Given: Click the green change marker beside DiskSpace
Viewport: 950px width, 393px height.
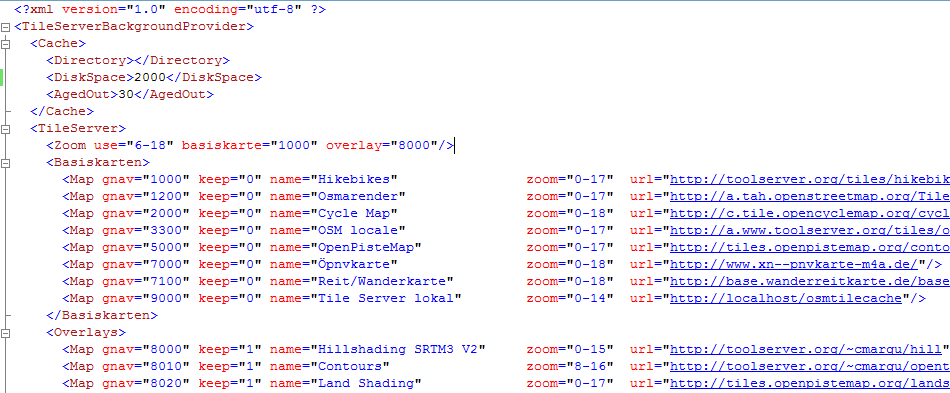Looking at the screenshot, I should (x=2, y=78).
